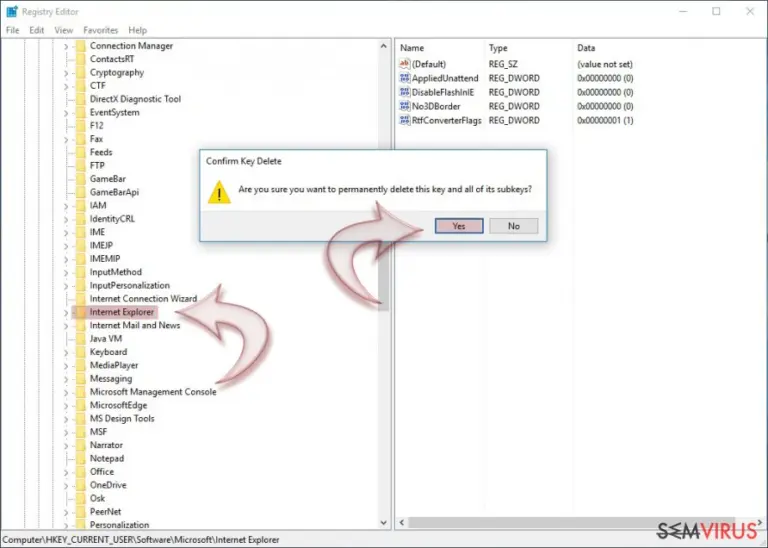Click the EventSystem folder icon
The width and height of the screenshot is (768, 548).
(81, 113)
